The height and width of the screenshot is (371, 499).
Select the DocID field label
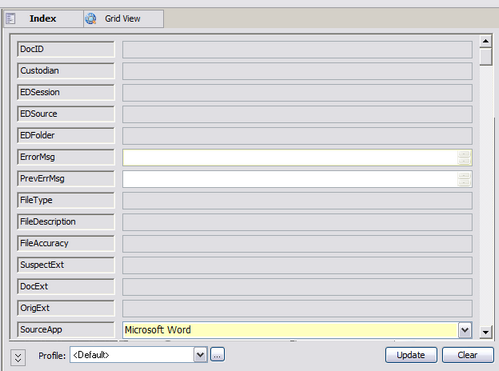tap(66, 49)
